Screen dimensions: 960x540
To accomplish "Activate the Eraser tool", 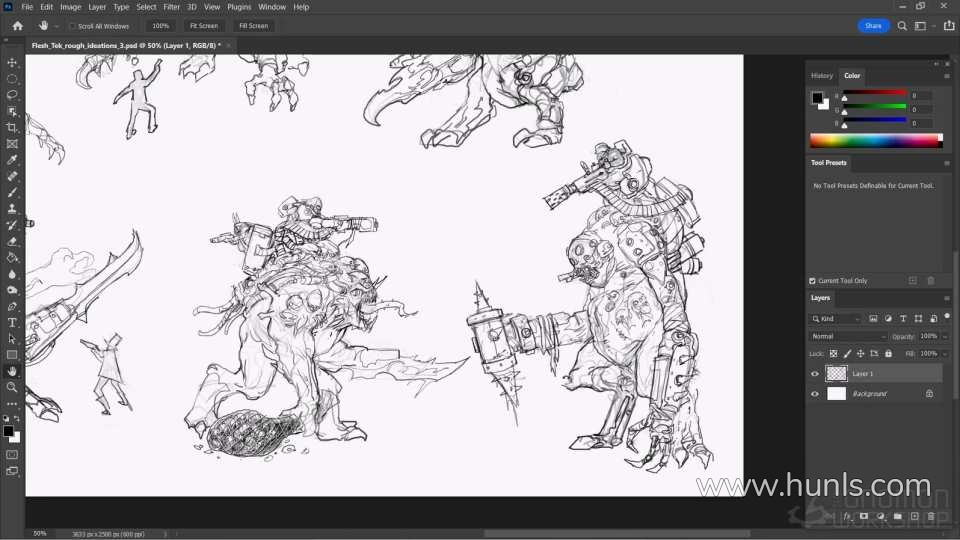I will [x=12, y=241].
